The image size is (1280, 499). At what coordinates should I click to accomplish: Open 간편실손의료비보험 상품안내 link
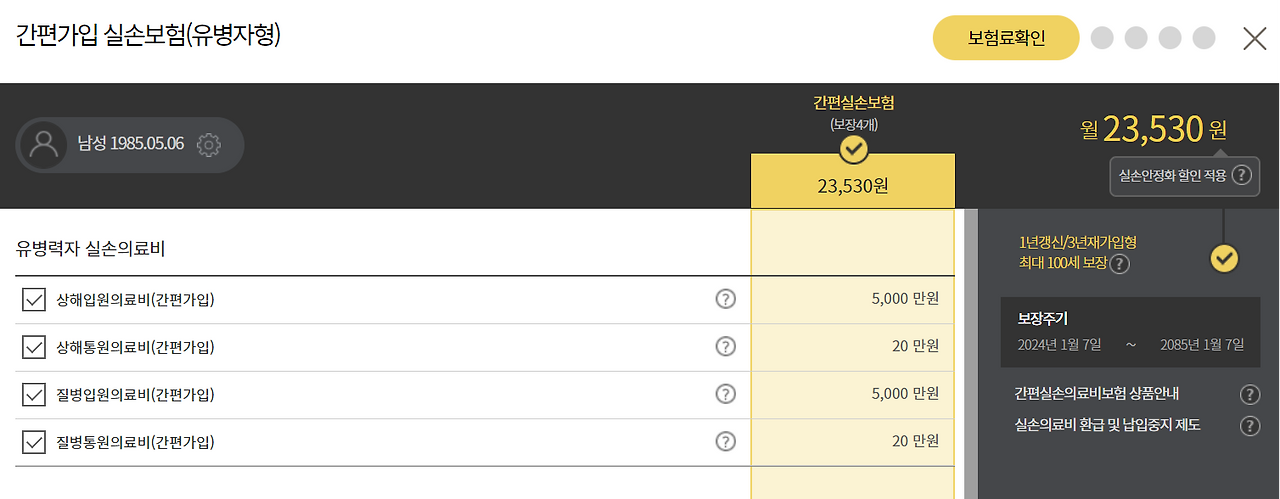[1097, 394]
